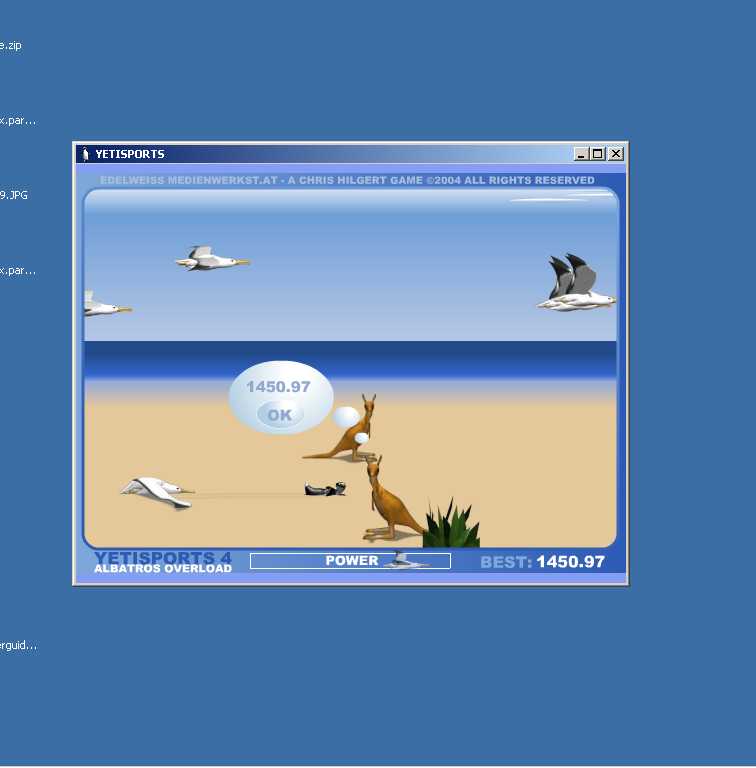Click the BEST: 1450.97 score readout
756x768 pixels.
point(543,562)
